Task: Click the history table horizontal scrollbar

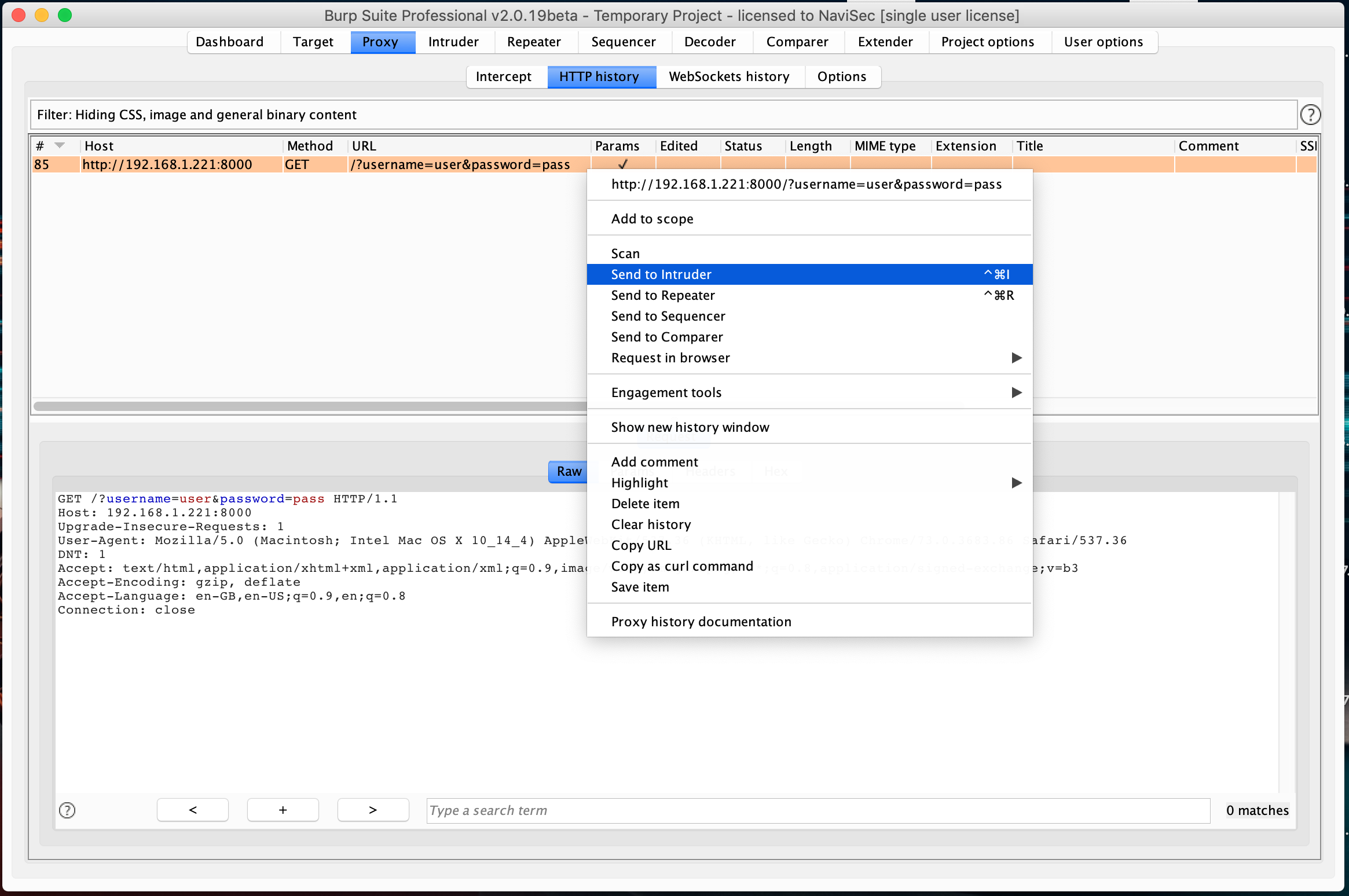Action: pos(310,406)
